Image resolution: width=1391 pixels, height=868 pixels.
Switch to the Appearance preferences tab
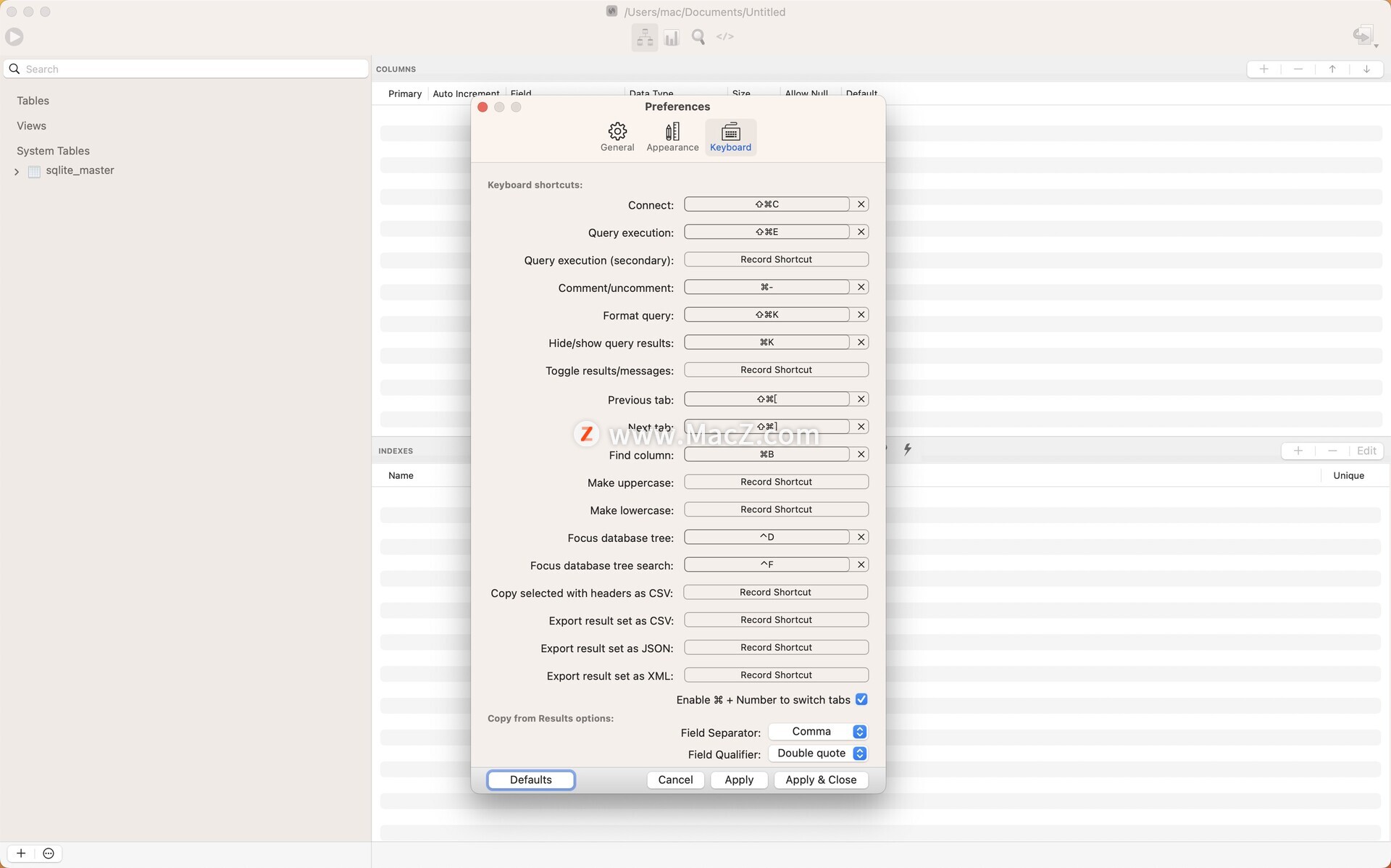(x=672, y=137)
